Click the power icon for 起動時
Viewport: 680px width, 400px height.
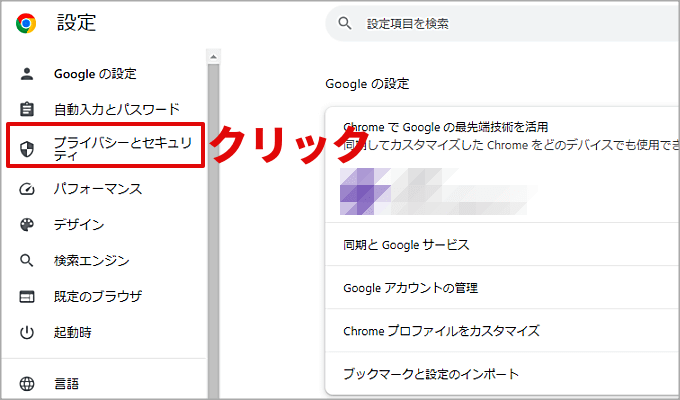pos(27,333)
